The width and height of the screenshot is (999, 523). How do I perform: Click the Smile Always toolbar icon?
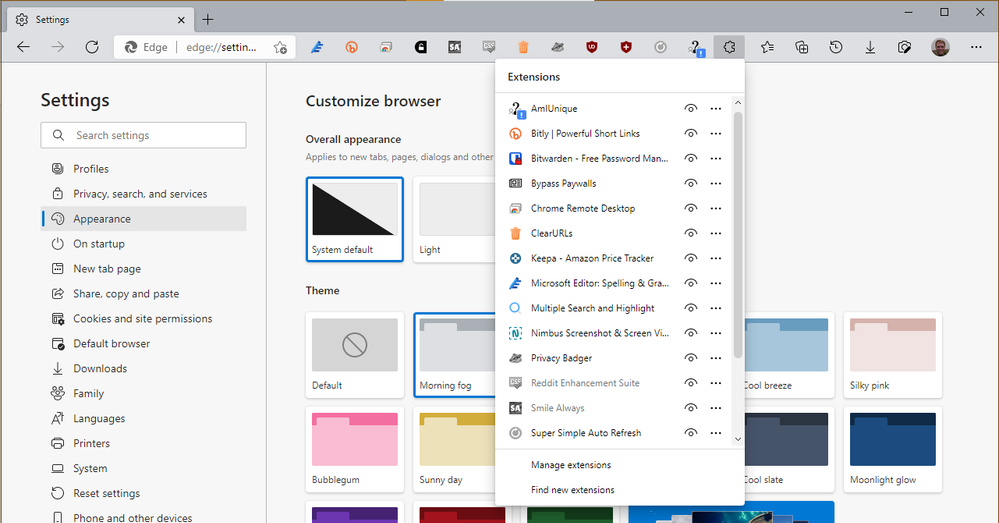point(454,47)
